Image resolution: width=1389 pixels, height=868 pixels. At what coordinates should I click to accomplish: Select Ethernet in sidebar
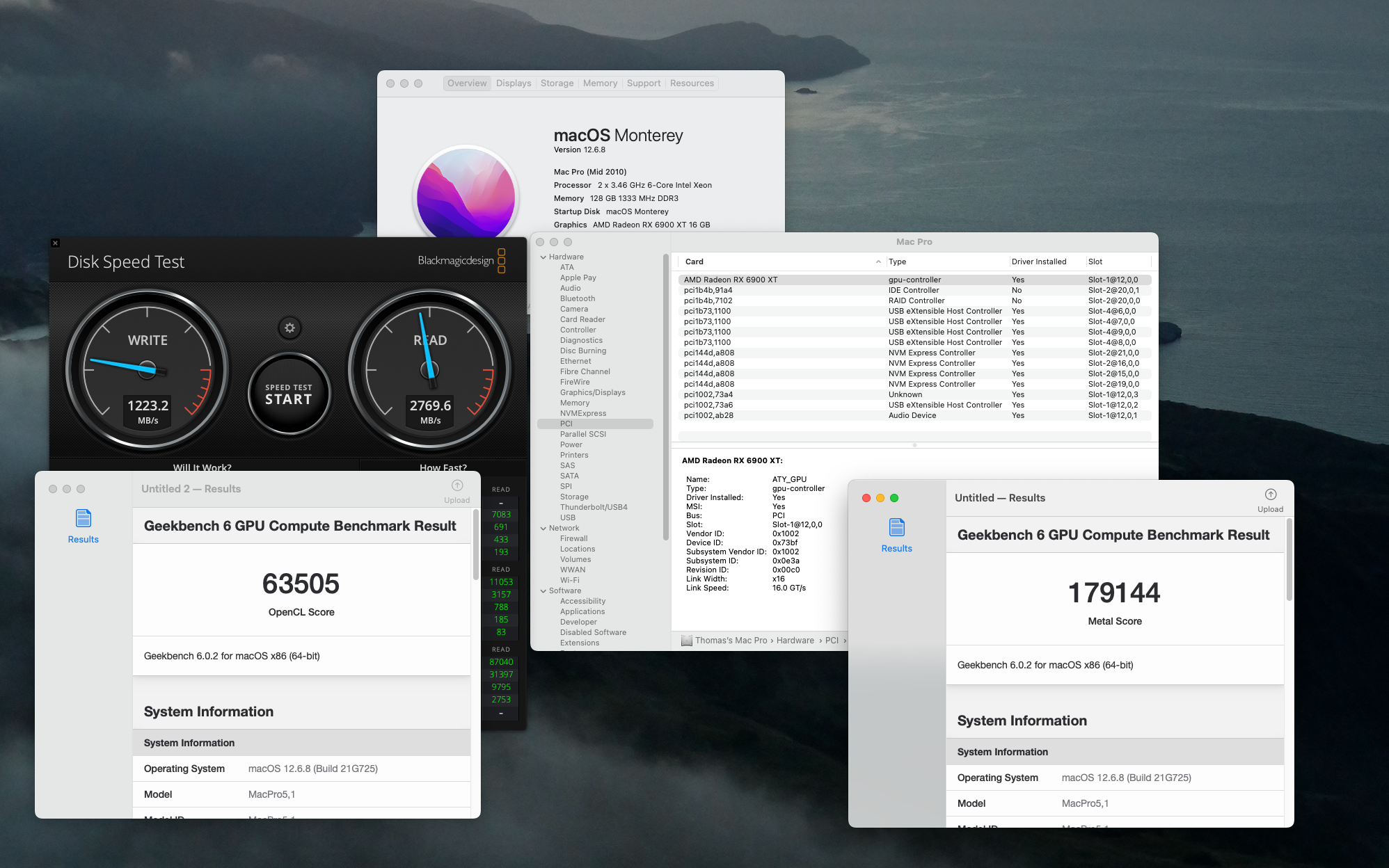576,362
